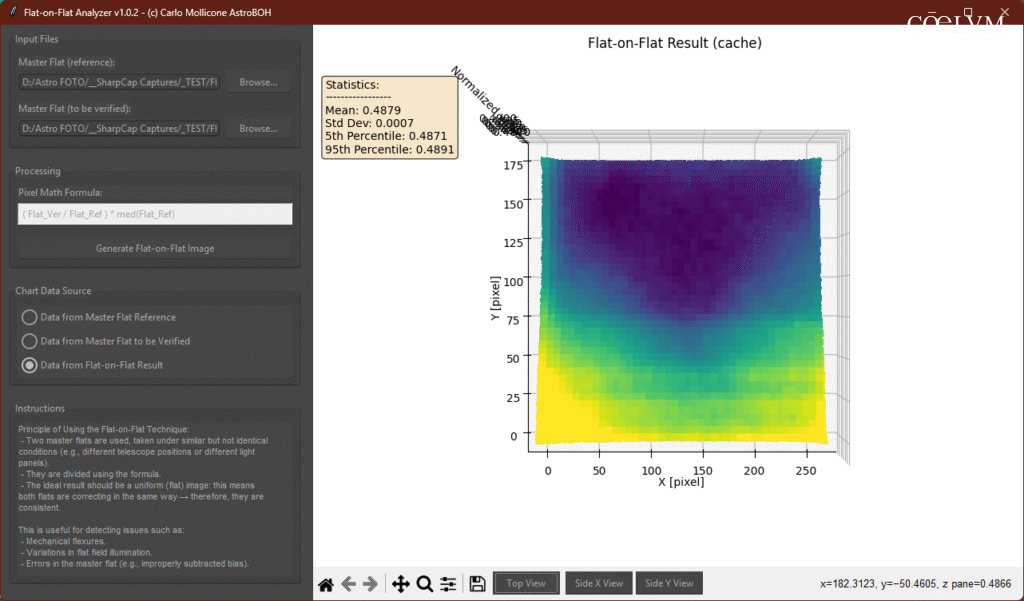Screen dimensions: 1024x601
Task: Select Data from Flat-on-Flat Result option
Action: [x=30, y=365]
